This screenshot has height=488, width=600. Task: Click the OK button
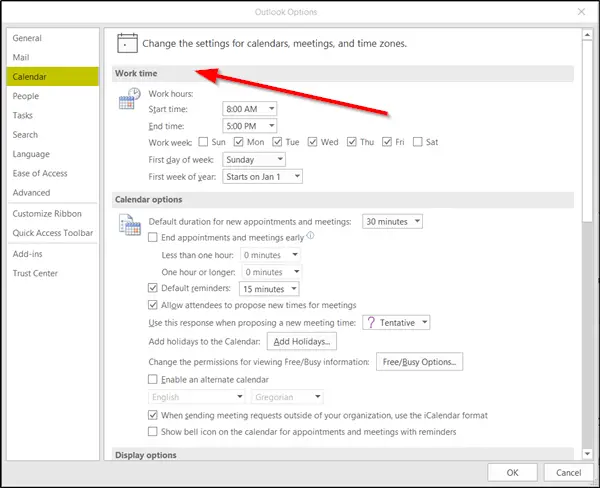coord(512,473)
